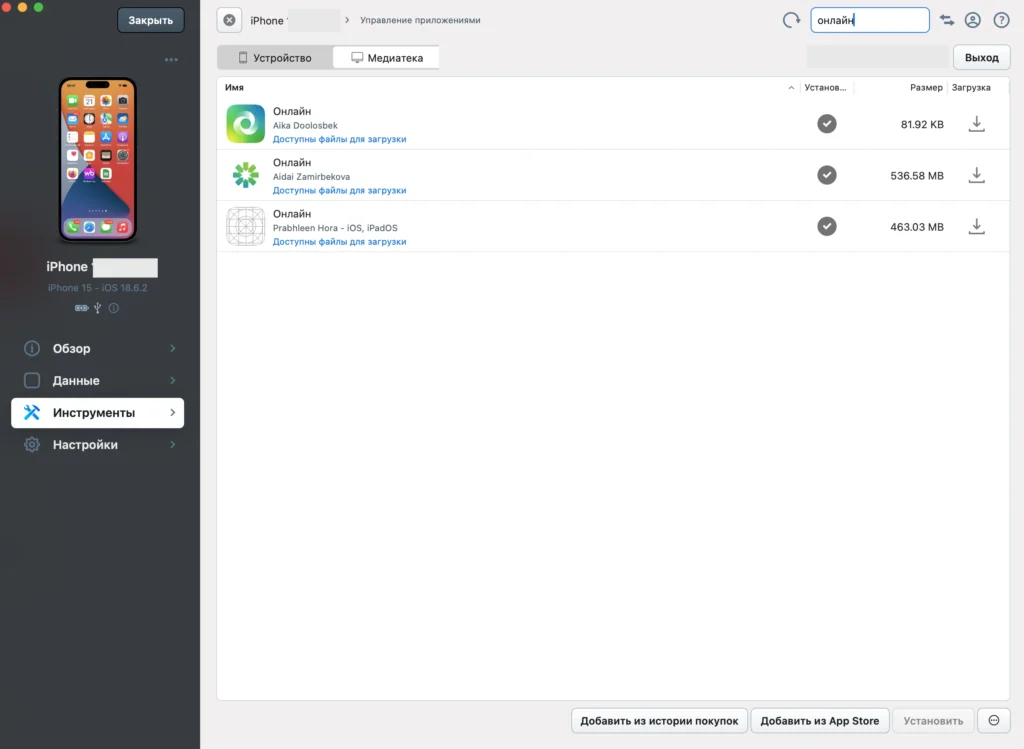The image size is (1024, 749).
Task: Select the placeholder grid app icon
Action: point(246,226)
